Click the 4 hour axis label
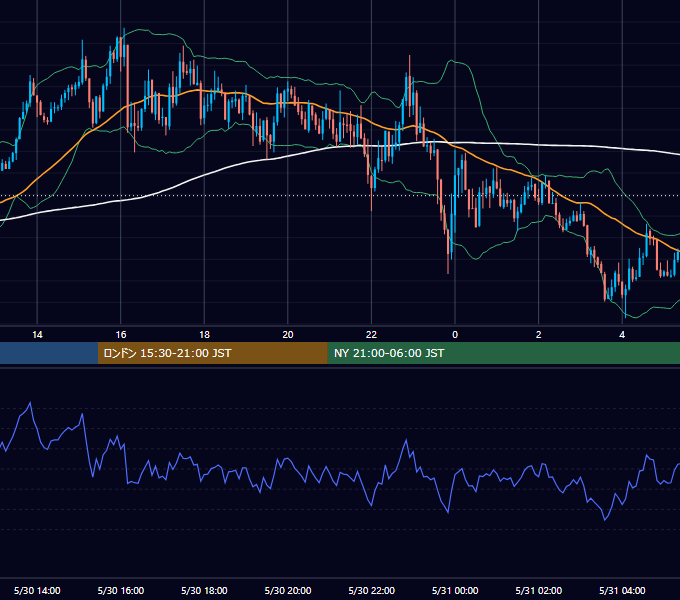This screenshot has height=600, width=680. (x=622, y=335)
